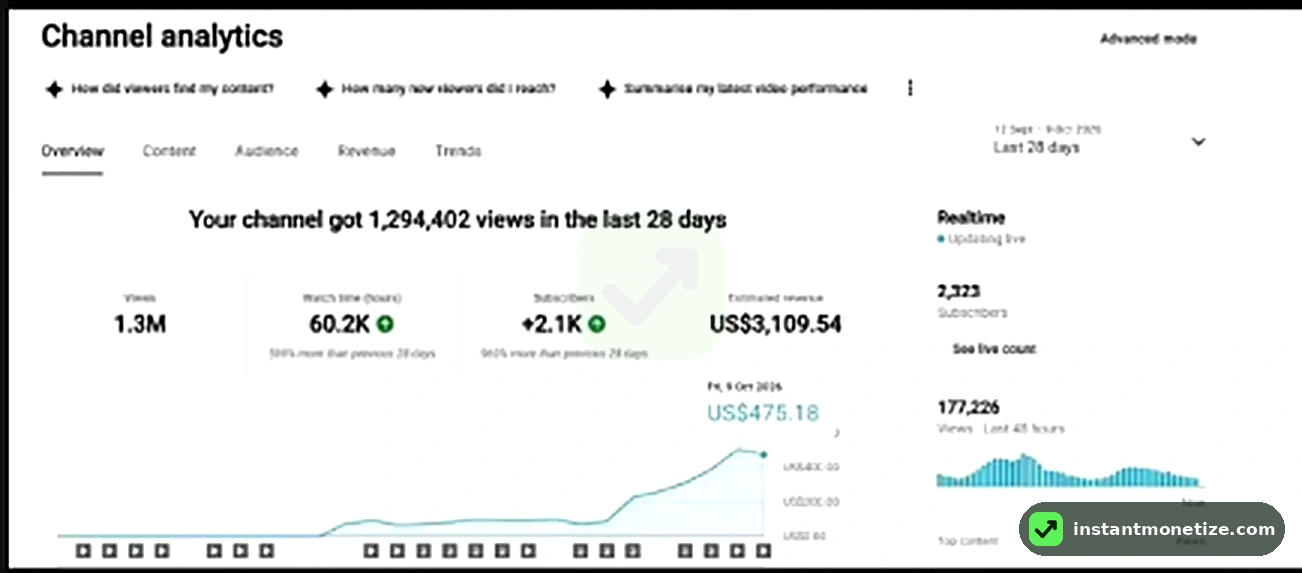Choose 'Summarise my latest video performance' suggestion
This screenshot has width=1302, height=573.
pos(733,88)
